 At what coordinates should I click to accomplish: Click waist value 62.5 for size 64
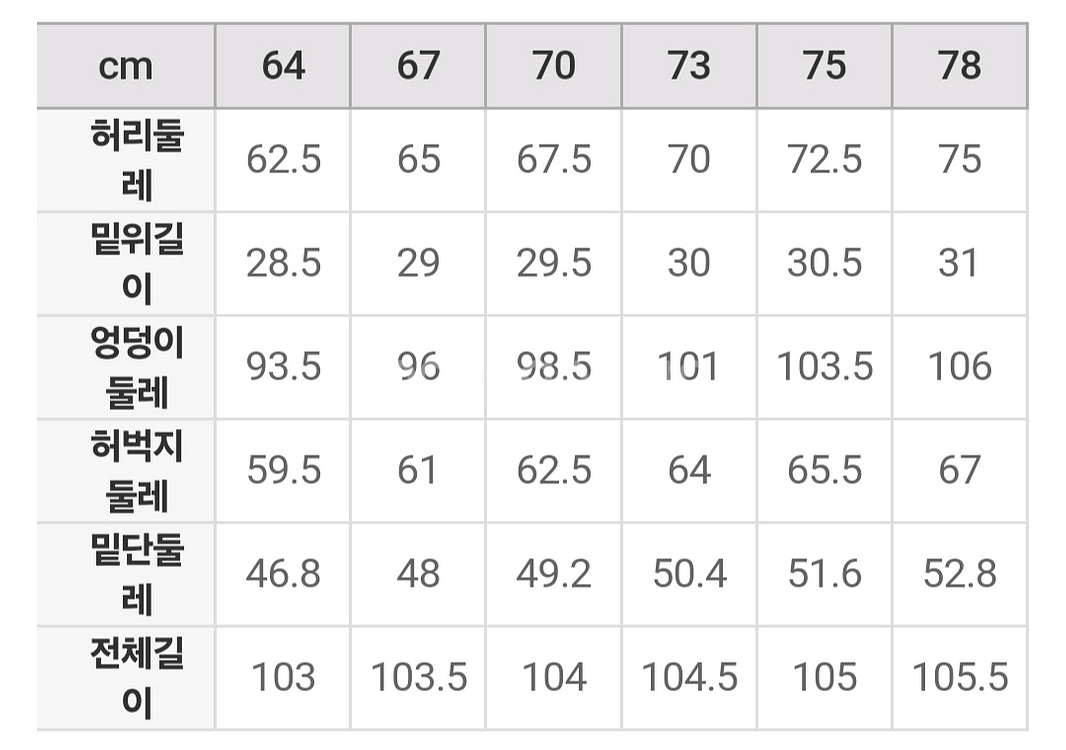pos(283,160)
